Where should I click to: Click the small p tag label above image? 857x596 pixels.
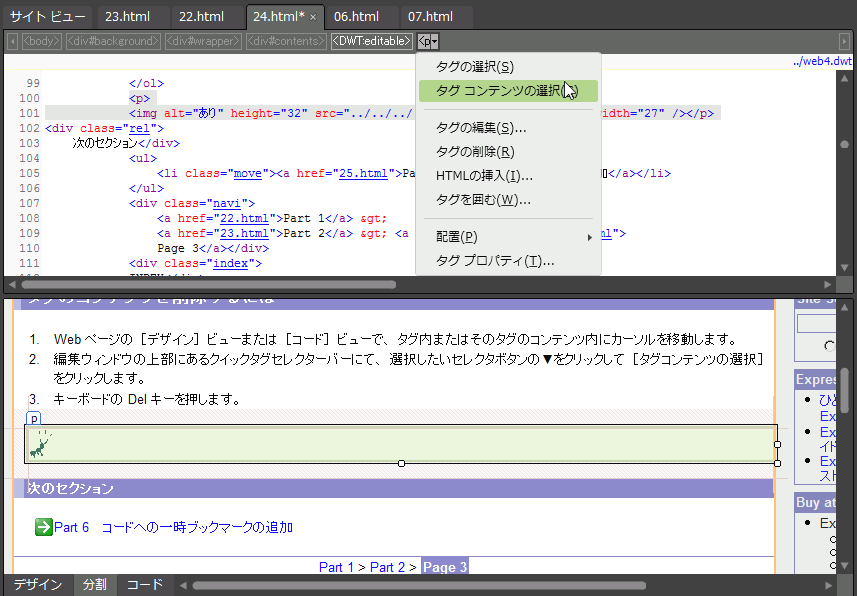pyautogui.click(x=33, y=419)
